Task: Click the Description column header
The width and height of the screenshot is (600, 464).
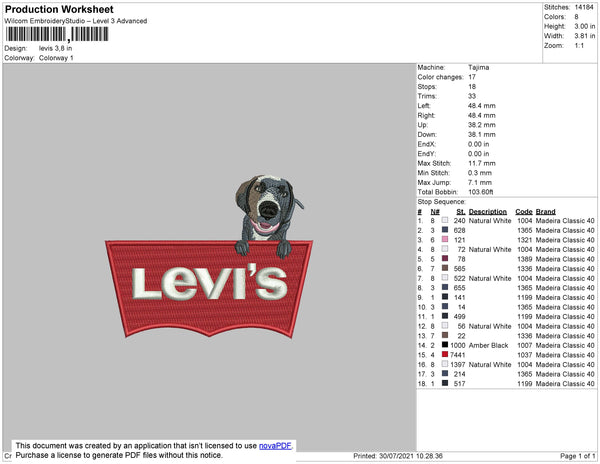Action: (488, 212)
